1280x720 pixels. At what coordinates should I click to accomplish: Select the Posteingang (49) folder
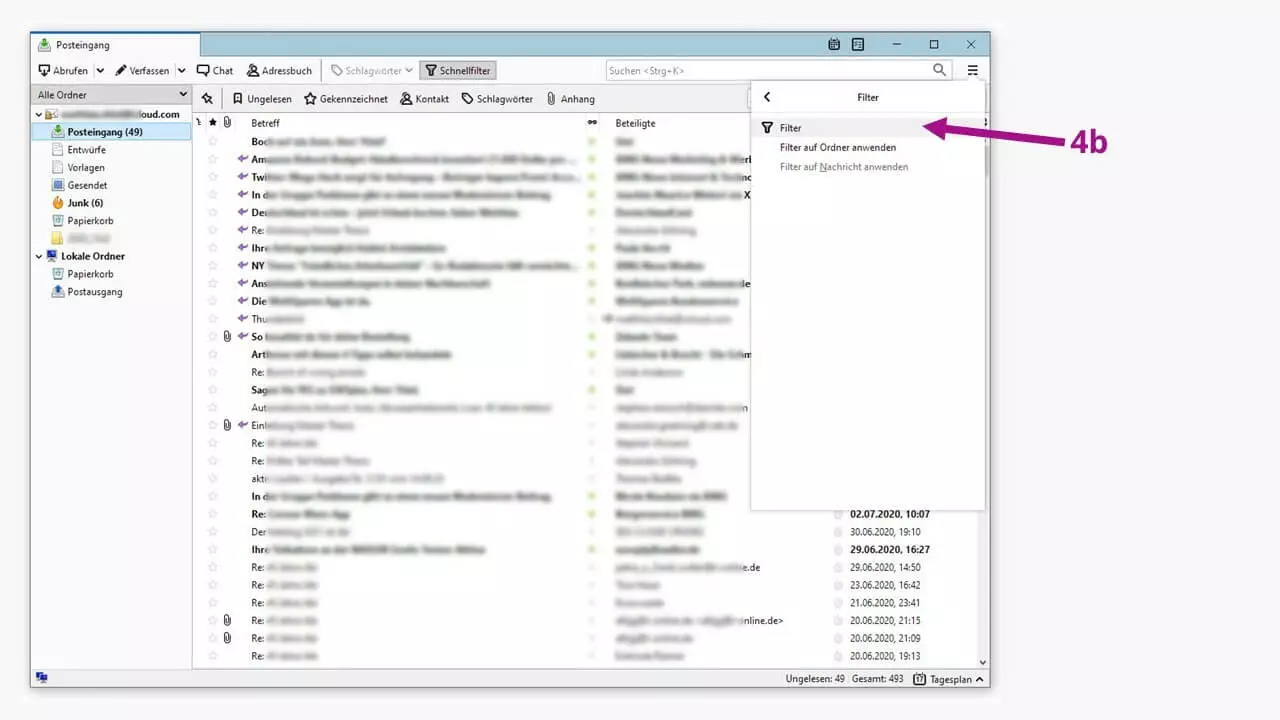111,132
